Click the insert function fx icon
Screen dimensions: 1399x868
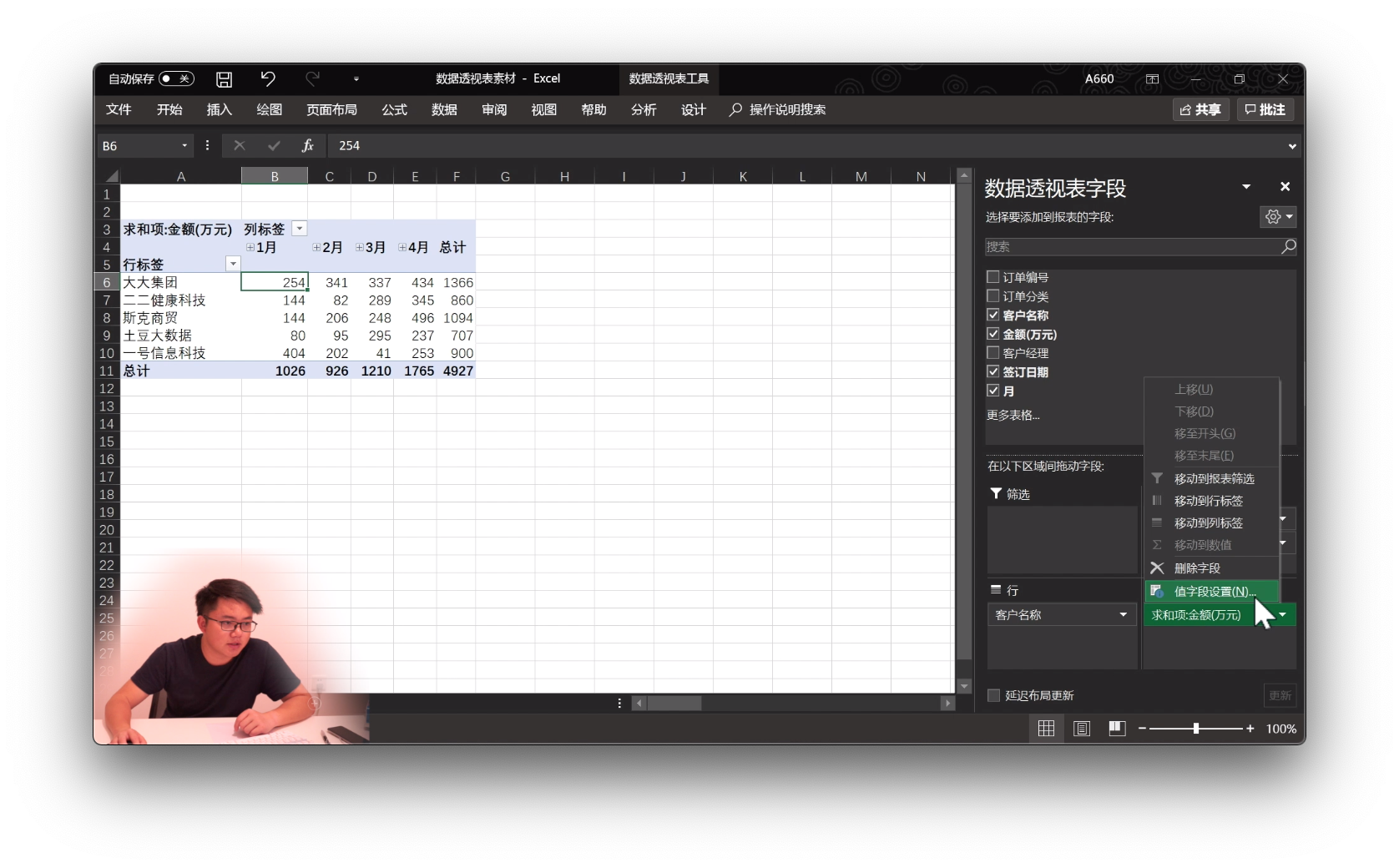[x=307, y=145]
